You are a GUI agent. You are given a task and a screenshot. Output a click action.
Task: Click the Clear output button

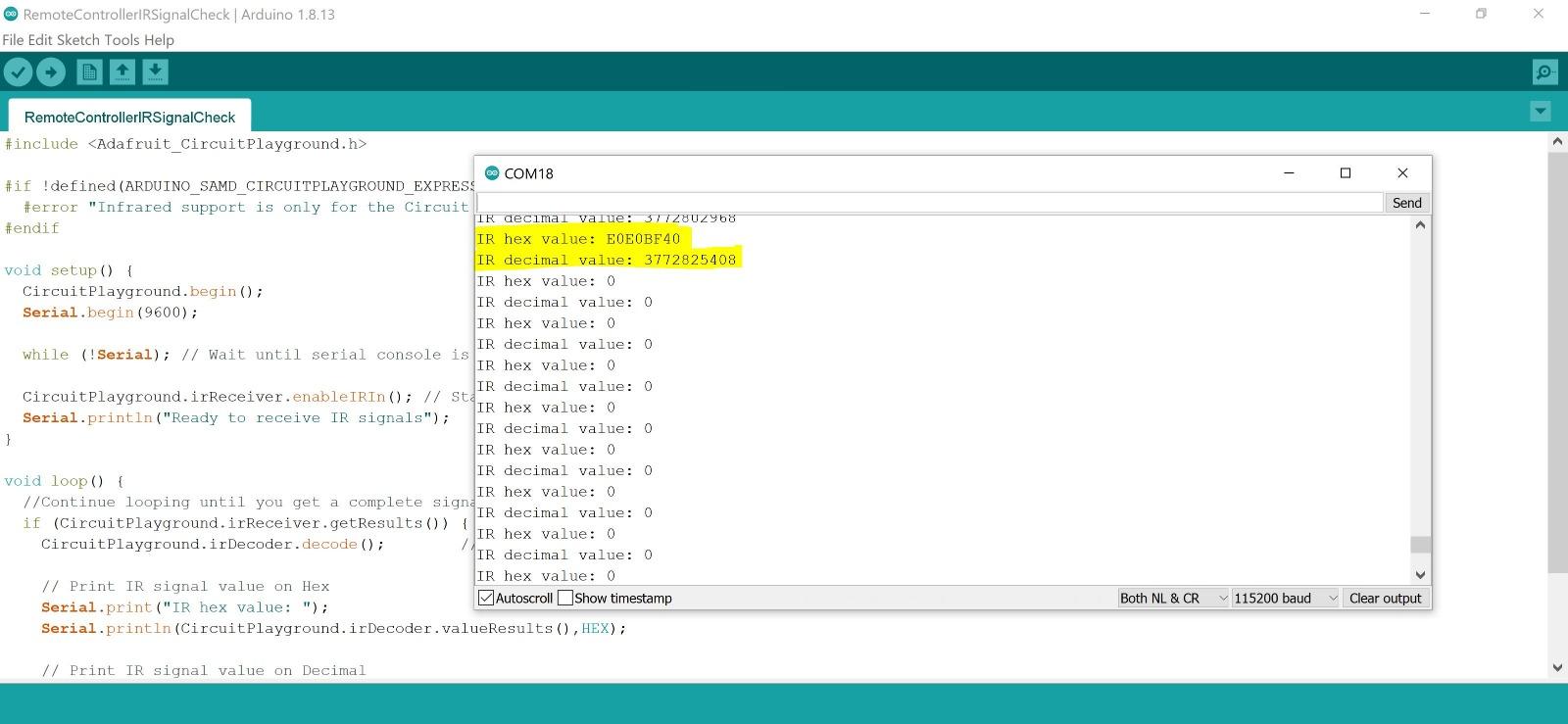coord(1385,598)
